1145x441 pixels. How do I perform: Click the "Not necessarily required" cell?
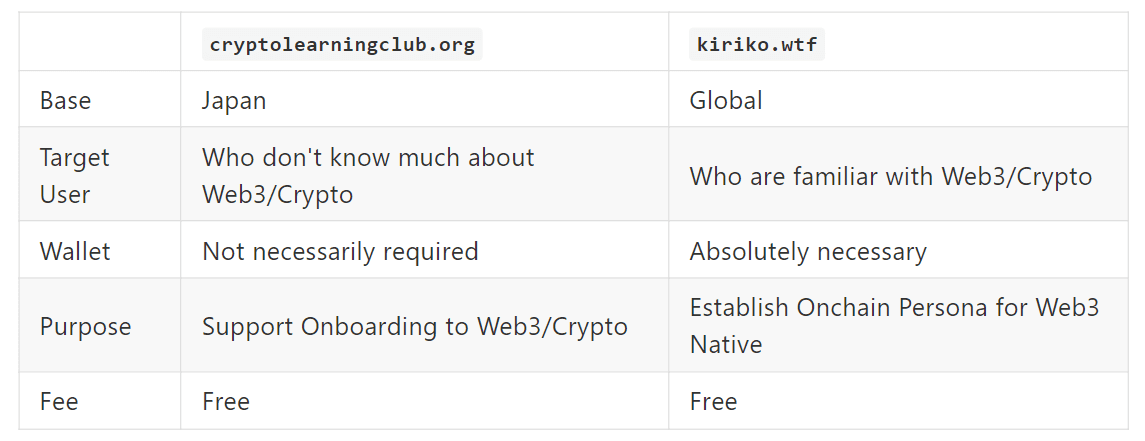(x=340, y=251)
